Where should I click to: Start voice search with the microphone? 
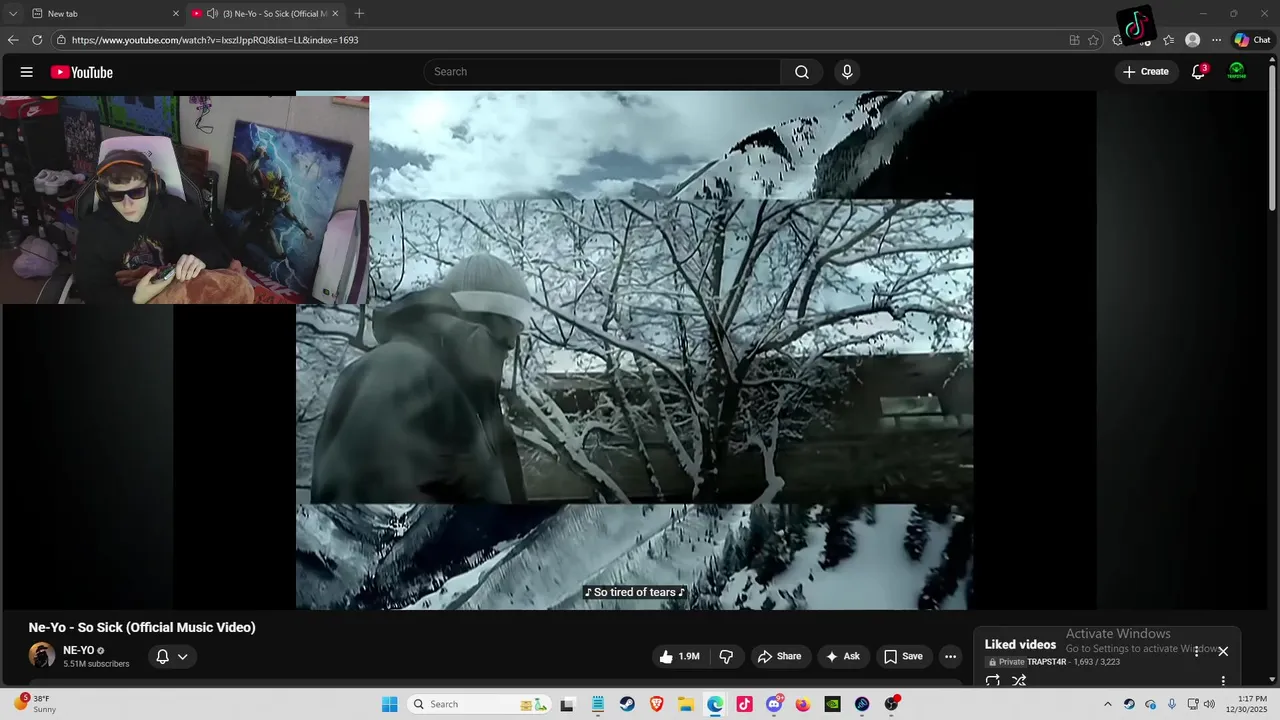847,72
